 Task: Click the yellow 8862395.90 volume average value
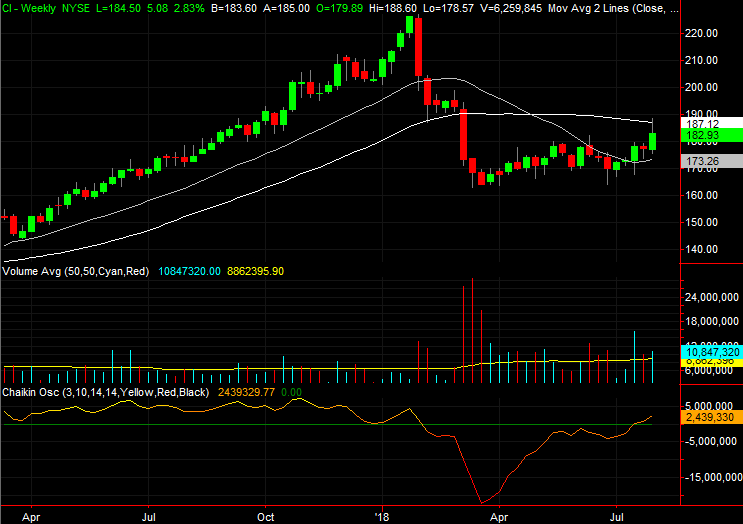(255, 271)
